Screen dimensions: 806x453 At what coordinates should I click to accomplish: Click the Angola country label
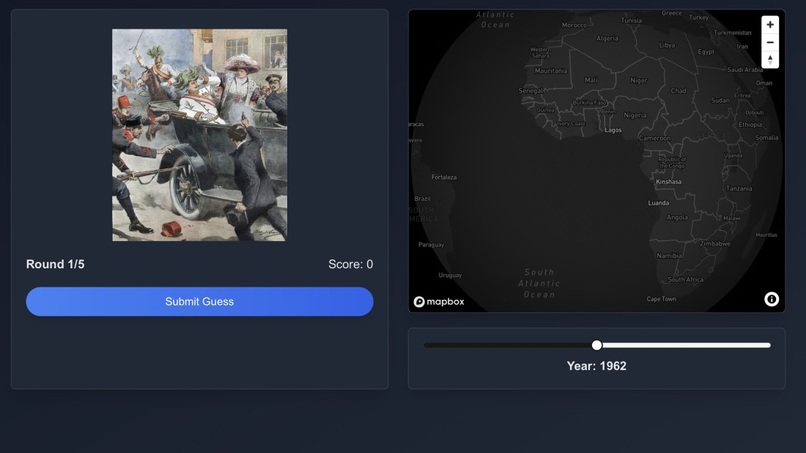click(x=677, y=217)
